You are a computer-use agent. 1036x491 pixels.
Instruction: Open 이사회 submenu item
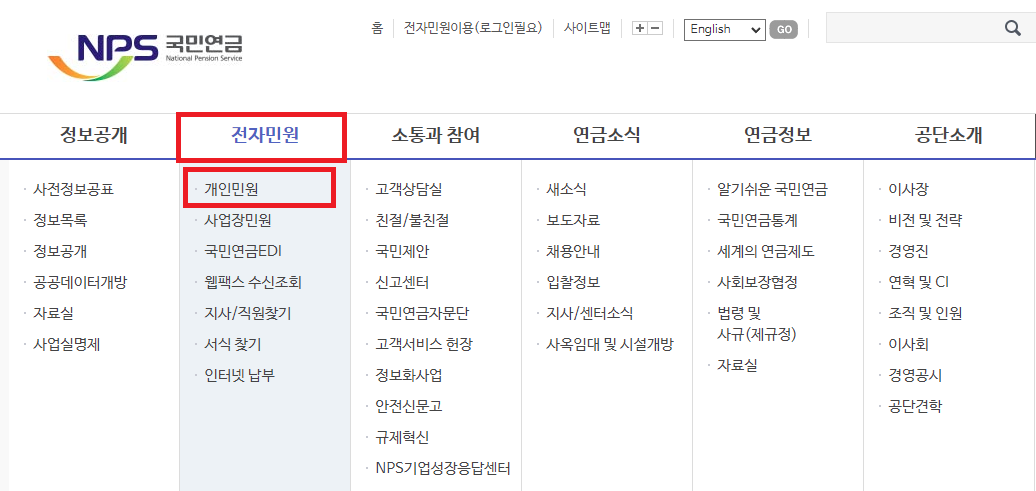pos(908,344)
